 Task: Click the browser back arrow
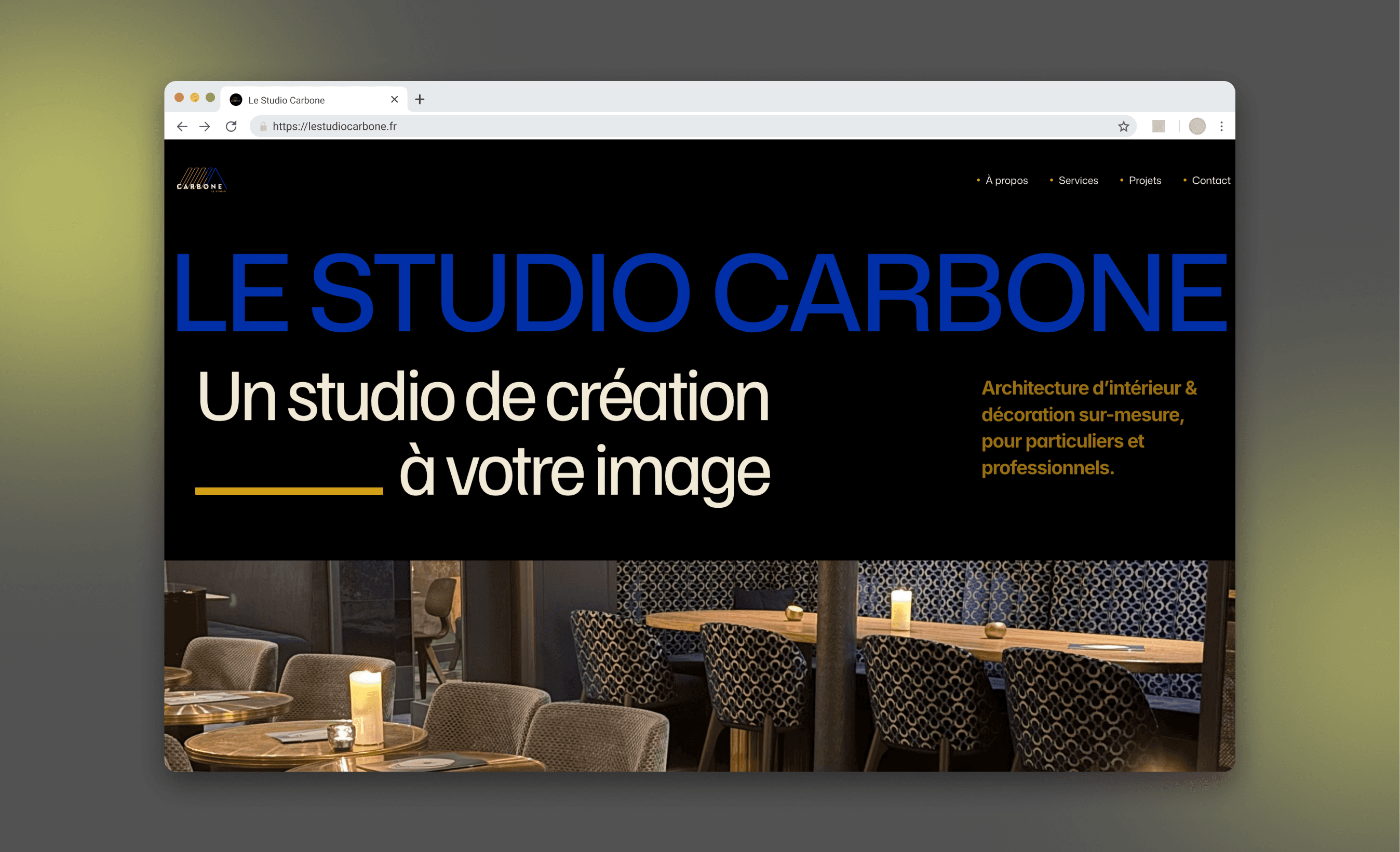182,126
